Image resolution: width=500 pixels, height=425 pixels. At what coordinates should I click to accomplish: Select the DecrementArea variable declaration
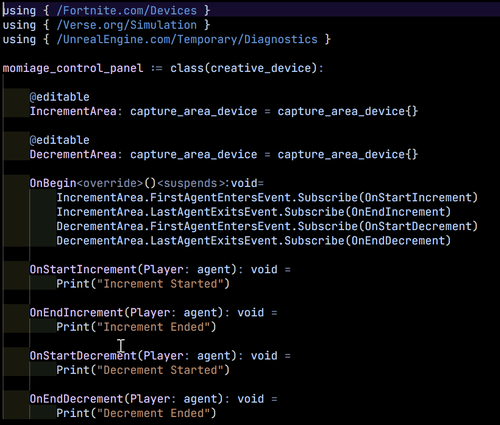click(224, 154)
